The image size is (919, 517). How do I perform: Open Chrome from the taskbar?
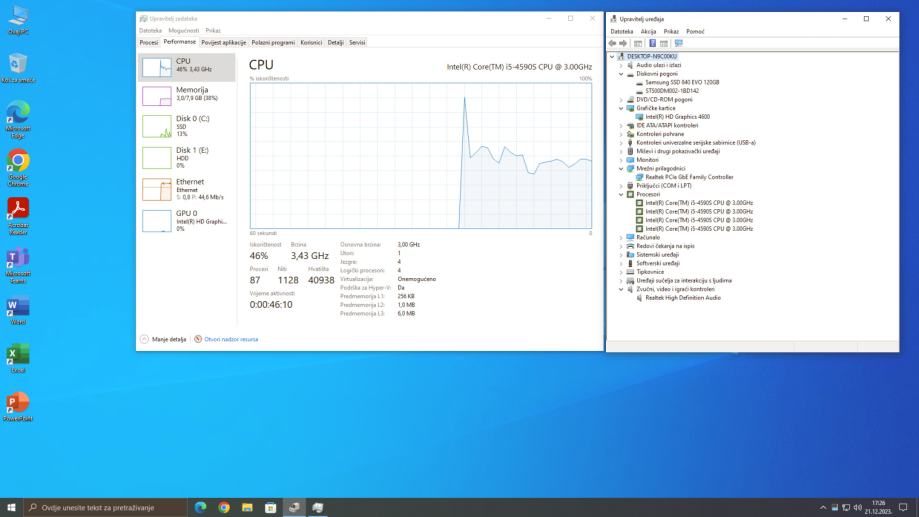[224, 508]
